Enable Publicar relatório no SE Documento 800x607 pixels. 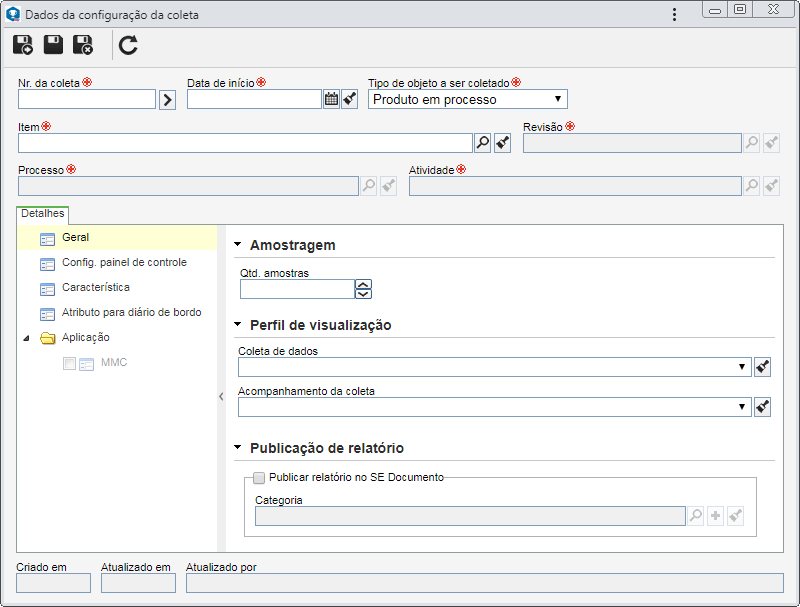(259, 477)
